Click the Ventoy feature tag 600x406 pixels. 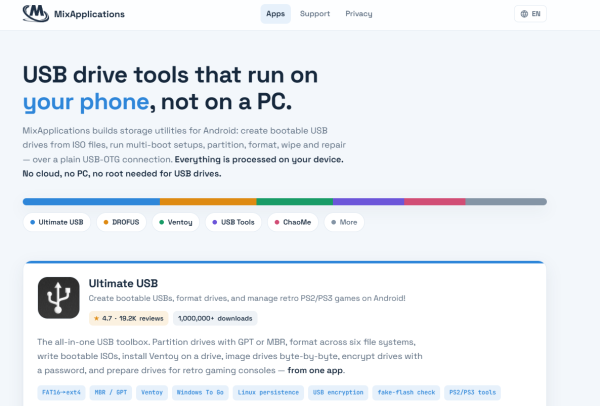point(152,393)
